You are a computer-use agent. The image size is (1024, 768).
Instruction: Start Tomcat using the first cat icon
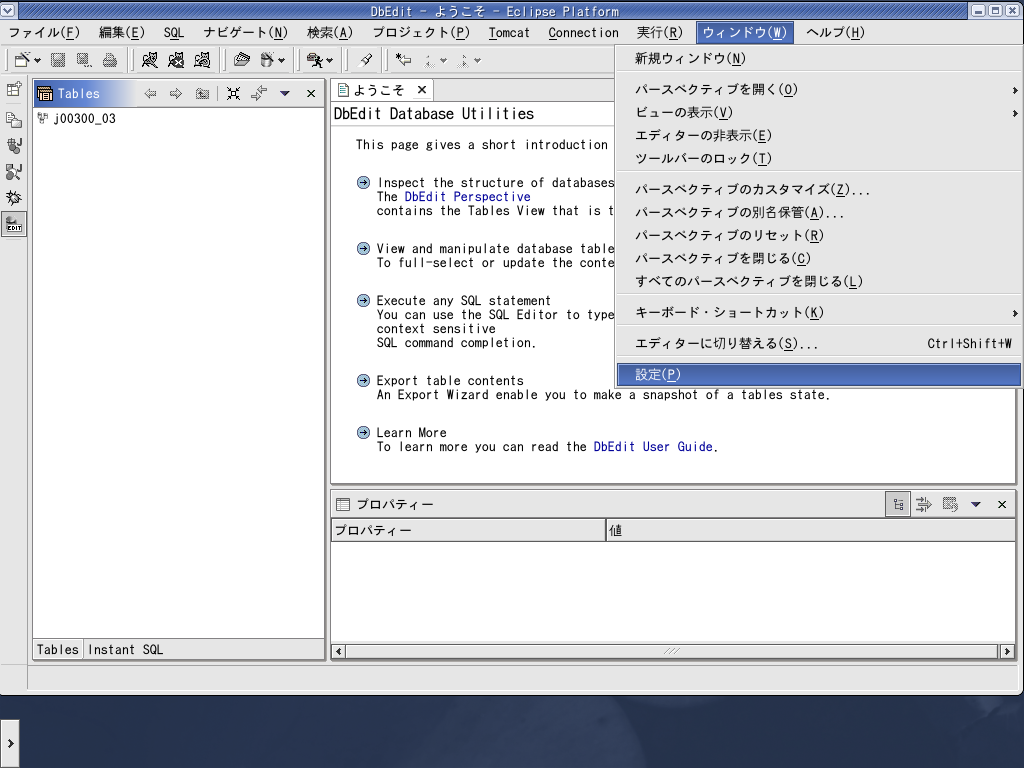pos(150,60)
